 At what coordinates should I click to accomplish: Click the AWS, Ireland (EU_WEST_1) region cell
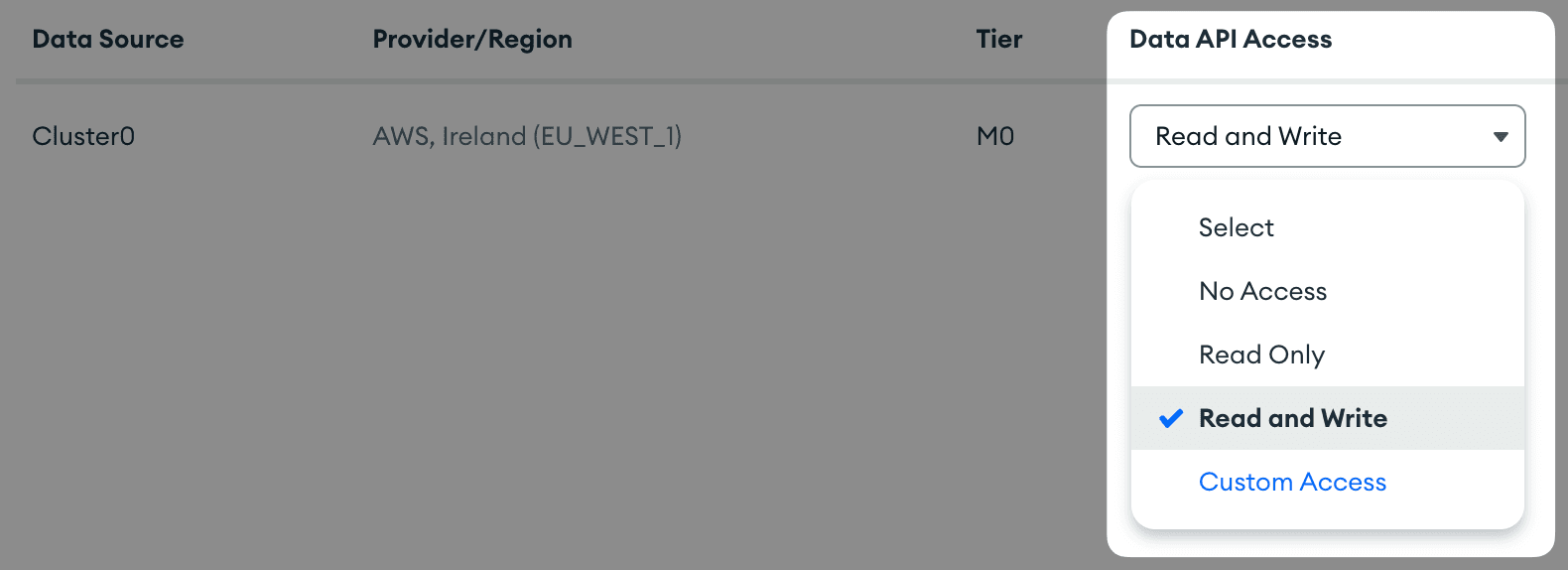(x=527, y=136)
